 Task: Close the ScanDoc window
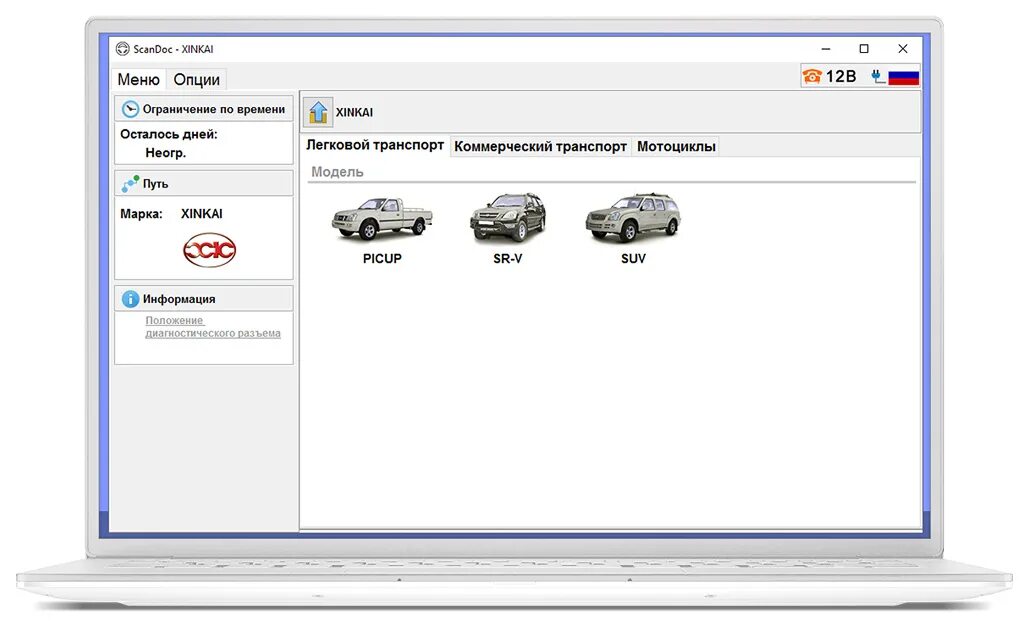[x=903, y=49]
